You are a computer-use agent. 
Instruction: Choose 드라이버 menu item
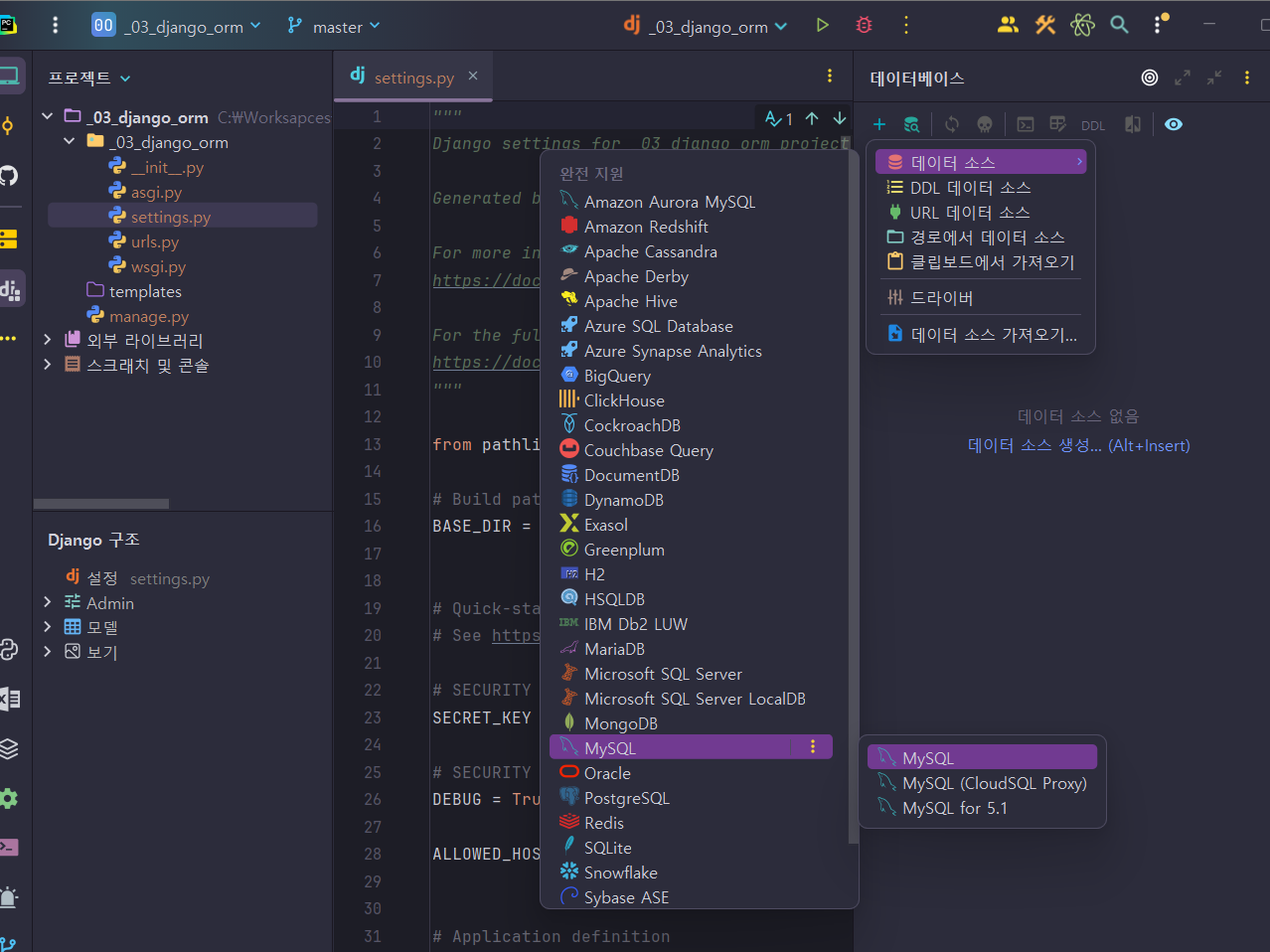(x=981, y=297)
